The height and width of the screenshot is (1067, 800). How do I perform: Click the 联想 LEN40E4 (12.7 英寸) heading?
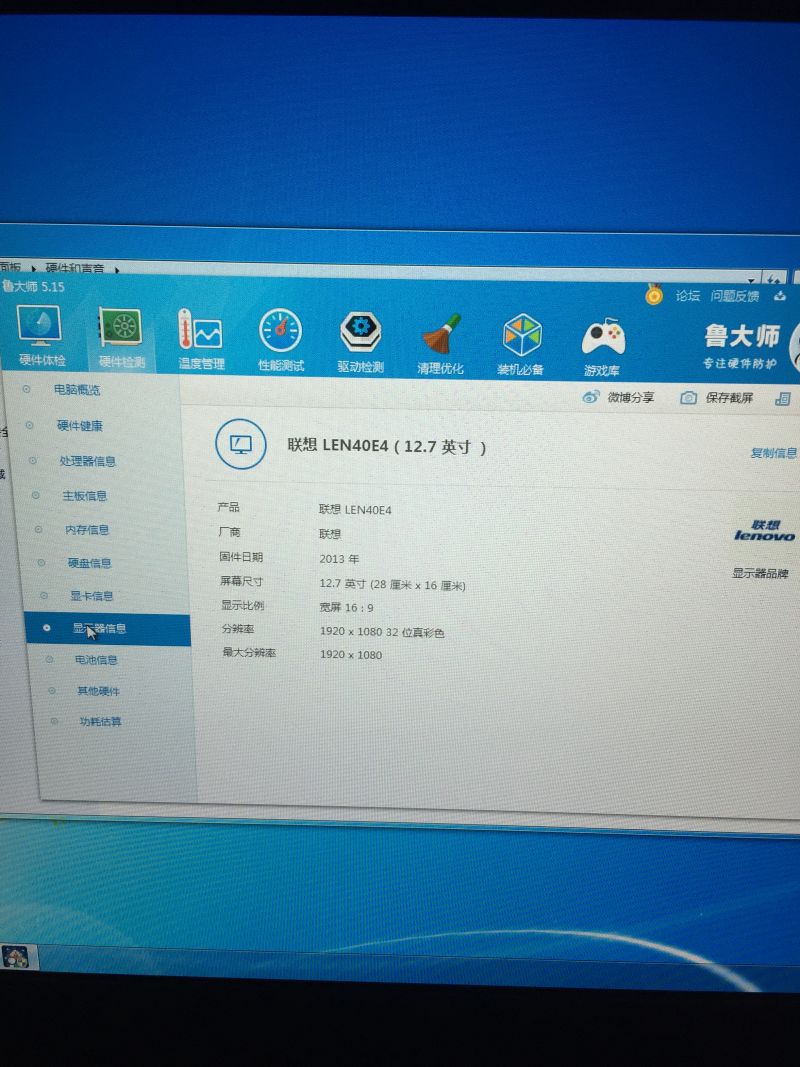[386, 446]
